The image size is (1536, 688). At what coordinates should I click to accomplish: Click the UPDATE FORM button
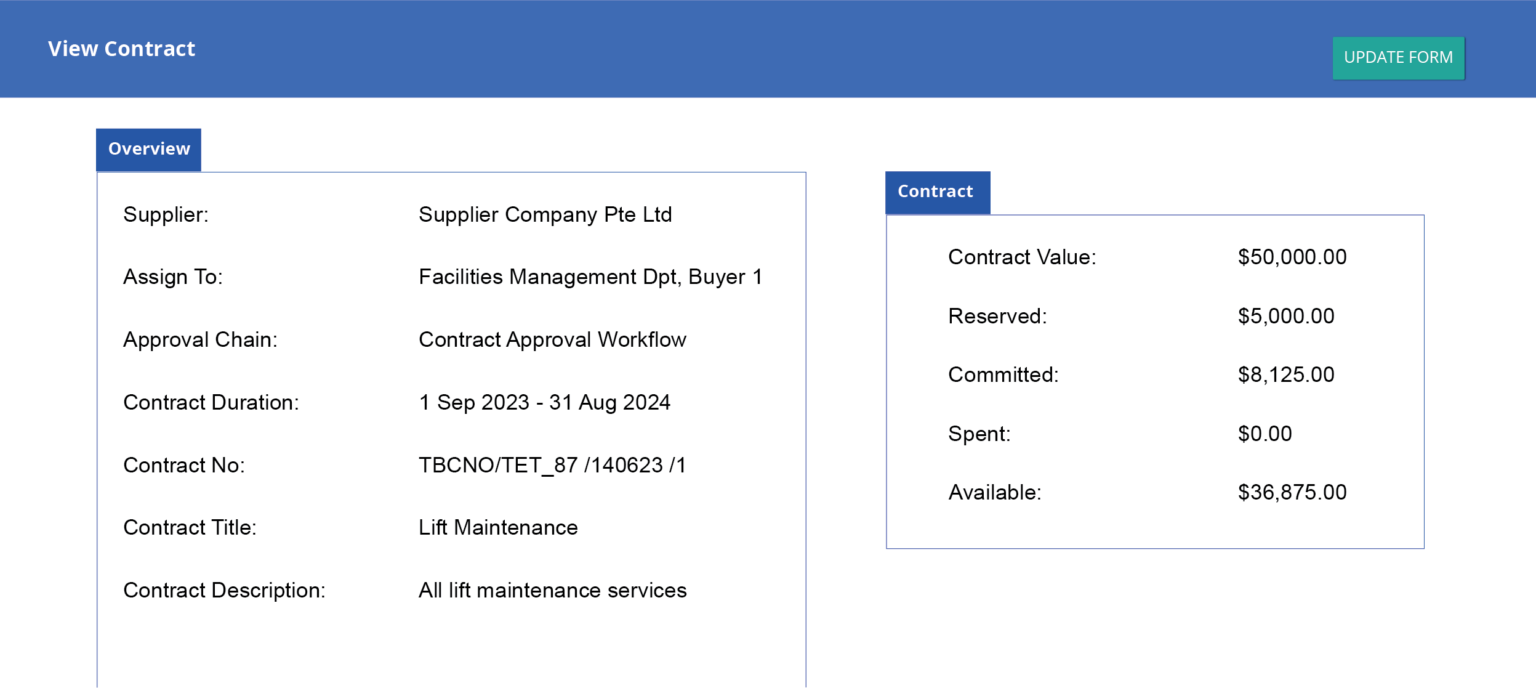pos(1397,57)
